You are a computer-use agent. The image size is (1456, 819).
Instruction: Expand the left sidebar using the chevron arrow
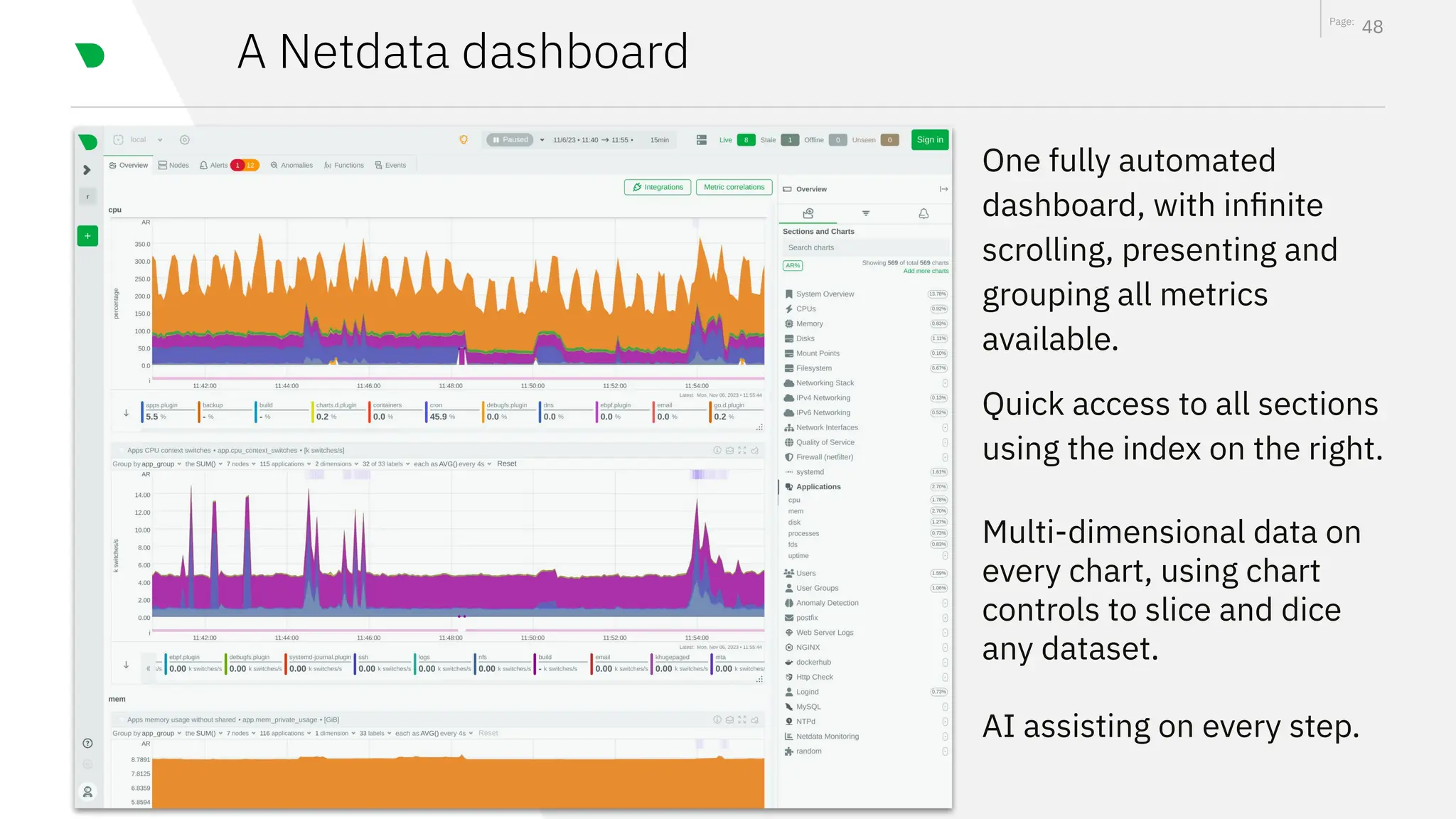(87, 170)
